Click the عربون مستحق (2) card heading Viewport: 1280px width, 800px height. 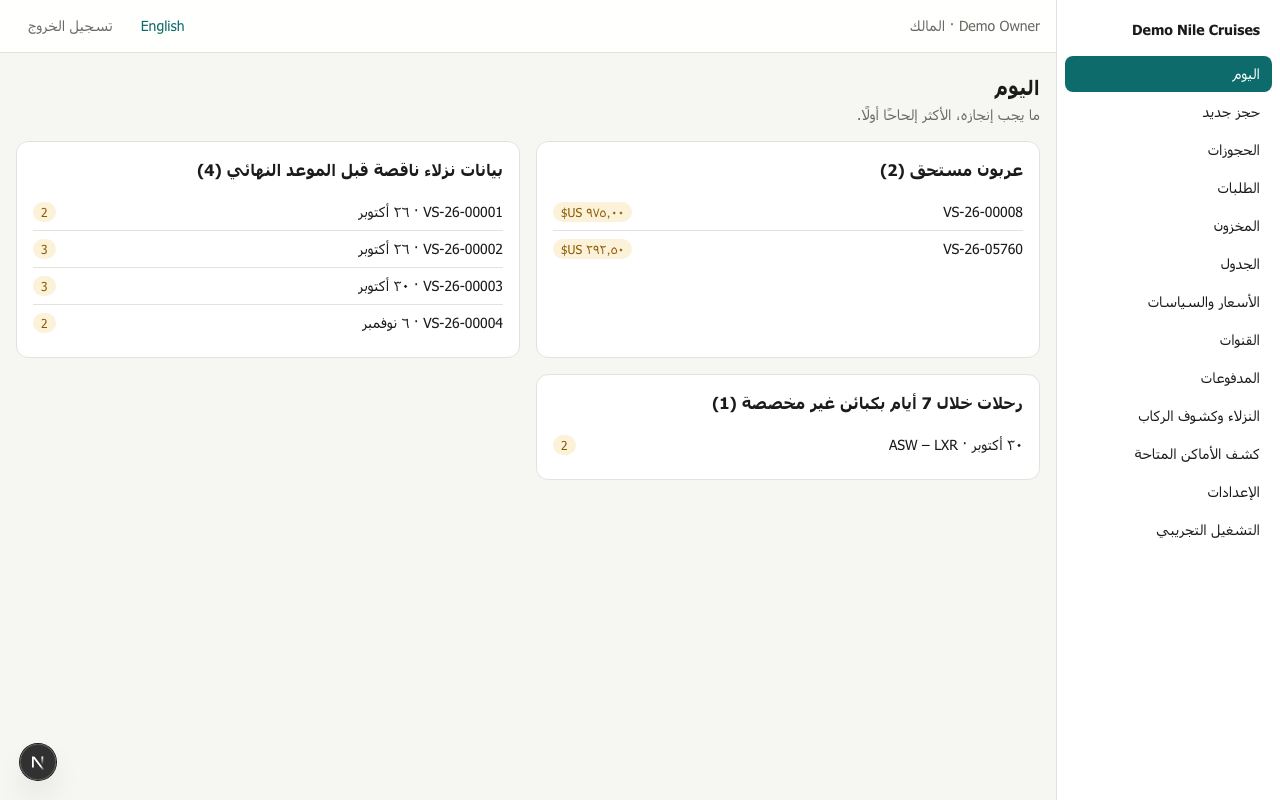951,170
